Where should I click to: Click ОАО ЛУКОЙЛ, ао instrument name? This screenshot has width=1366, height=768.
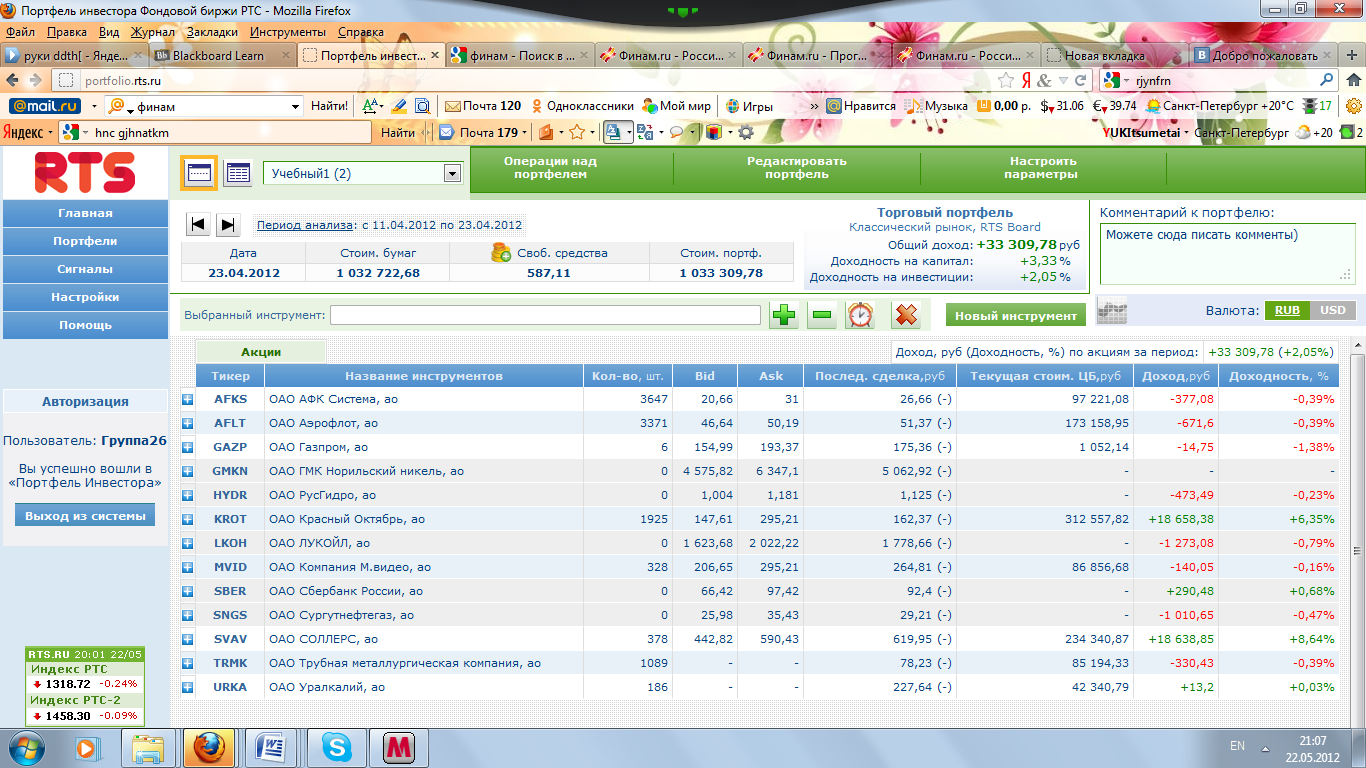pos(319,543)
